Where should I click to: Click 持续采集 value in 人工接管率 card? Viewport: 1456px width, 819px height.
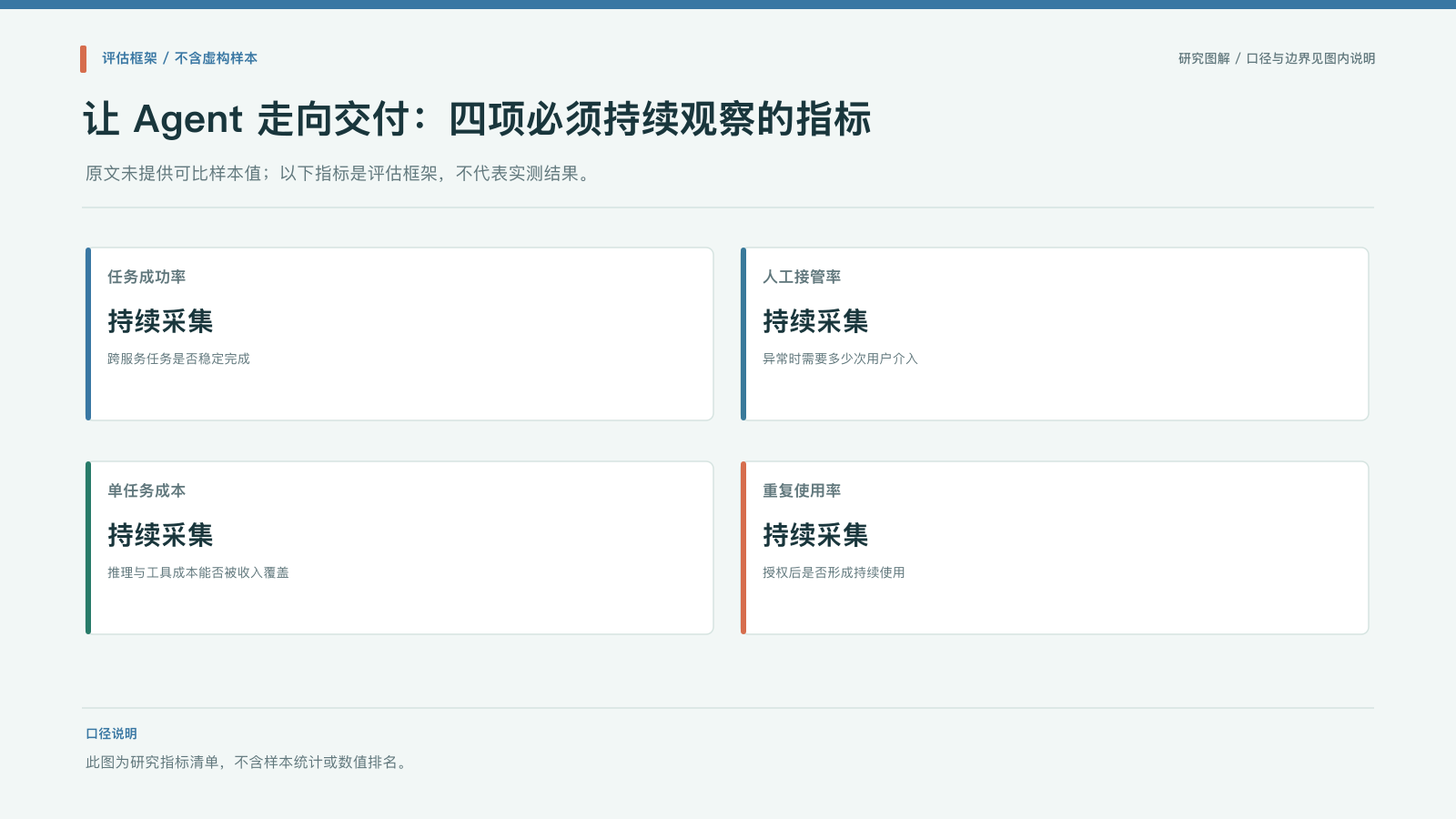[815, 321]
